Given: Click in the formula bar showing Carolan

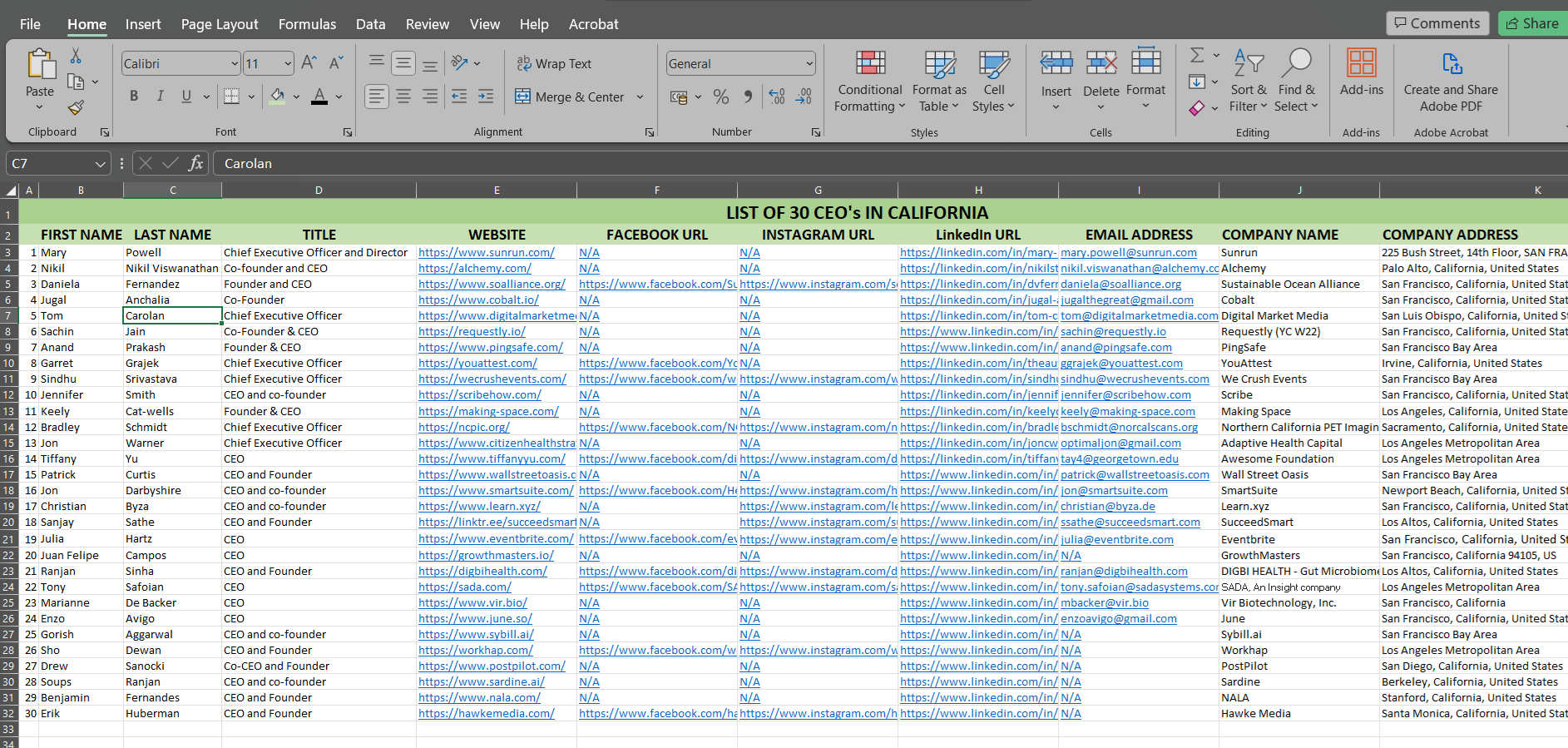Looking at the screenshot, I should click(890, 163).
